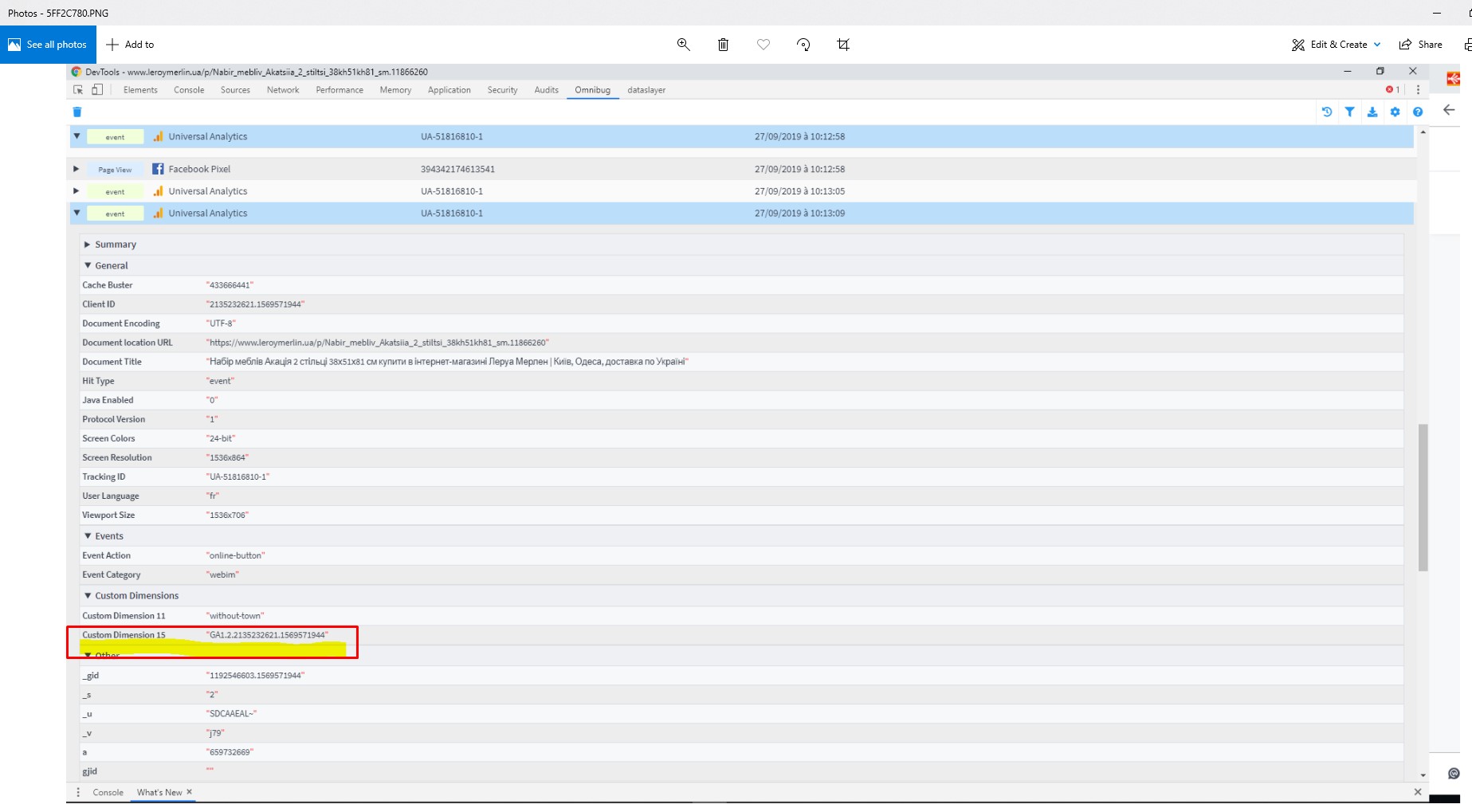The width and height of the screenshot is (1472, 812).
Task: Expand the Summary section
Action: click(88, 245)
